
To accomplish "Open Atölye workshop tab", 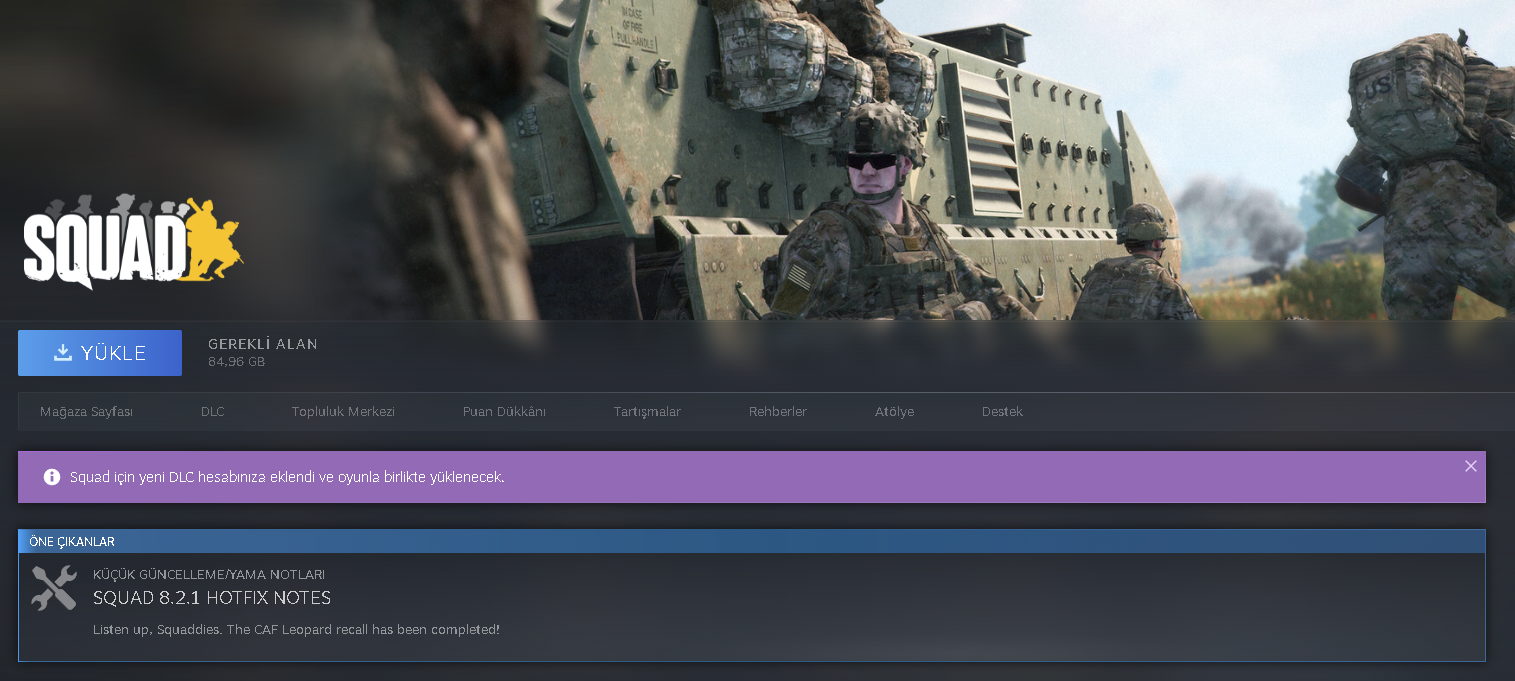I will pyautogui.click(x=894, y=412).
